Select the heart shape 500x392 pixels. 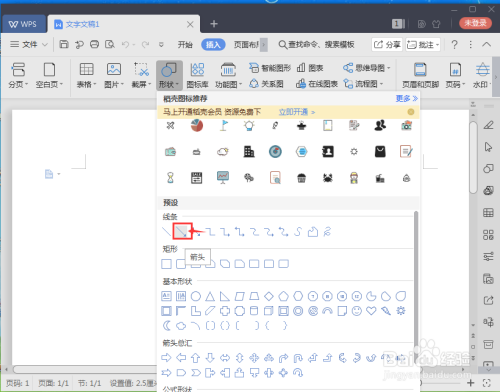coord(371,311)
